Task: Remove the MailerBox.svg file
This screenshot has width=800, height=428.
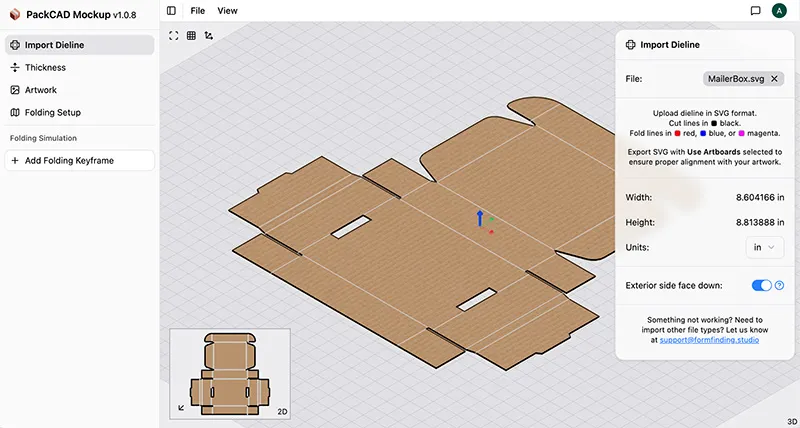Action: coord(774,78)
